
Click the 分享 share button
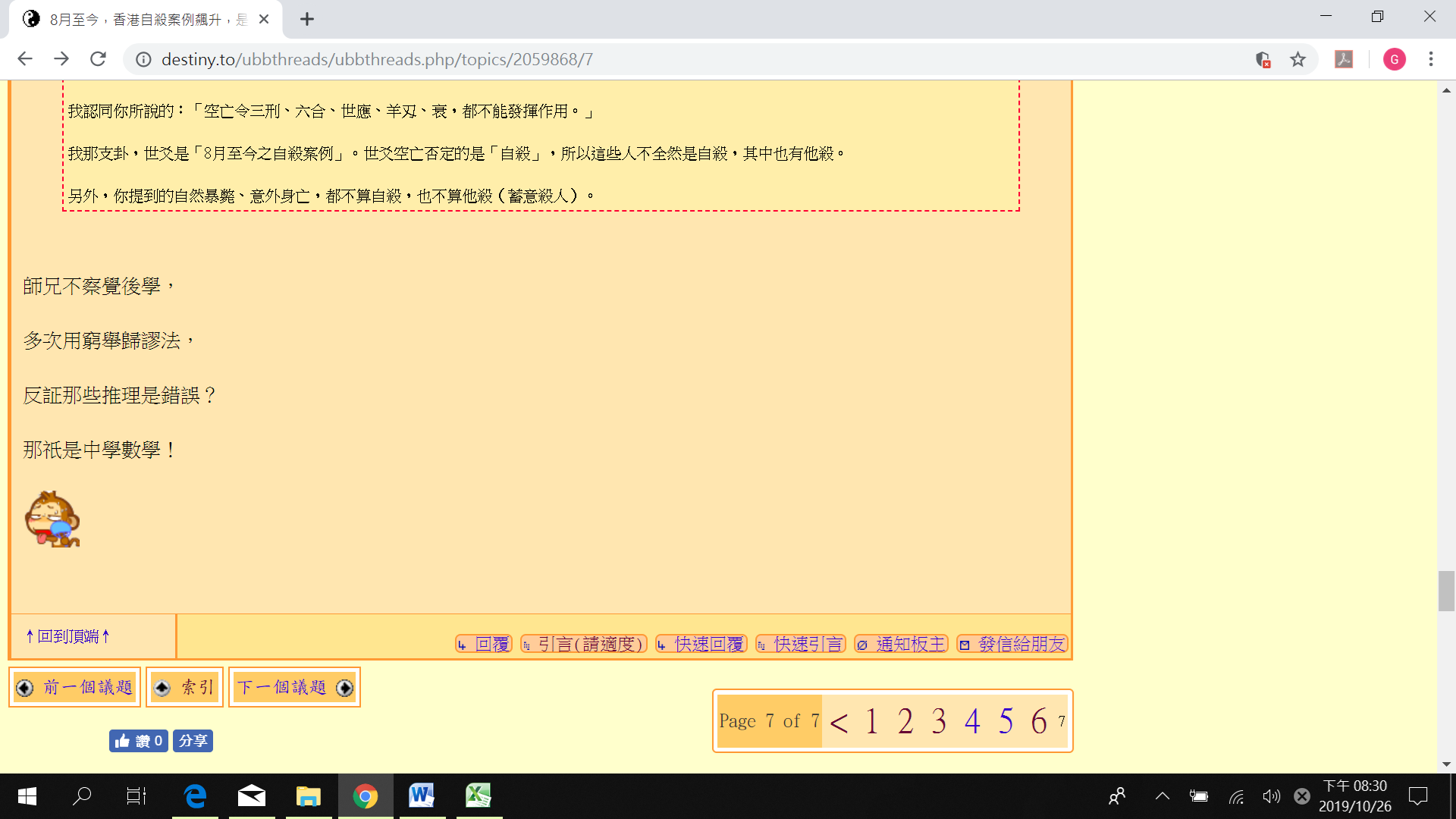193,741
